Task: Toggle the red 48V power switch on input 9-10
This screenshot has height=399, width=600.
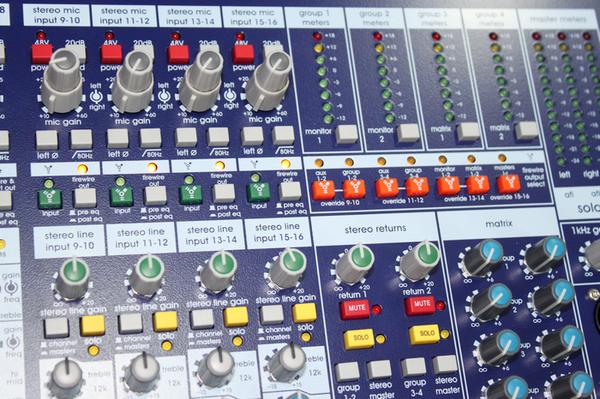Action: (x=41, y=54)
